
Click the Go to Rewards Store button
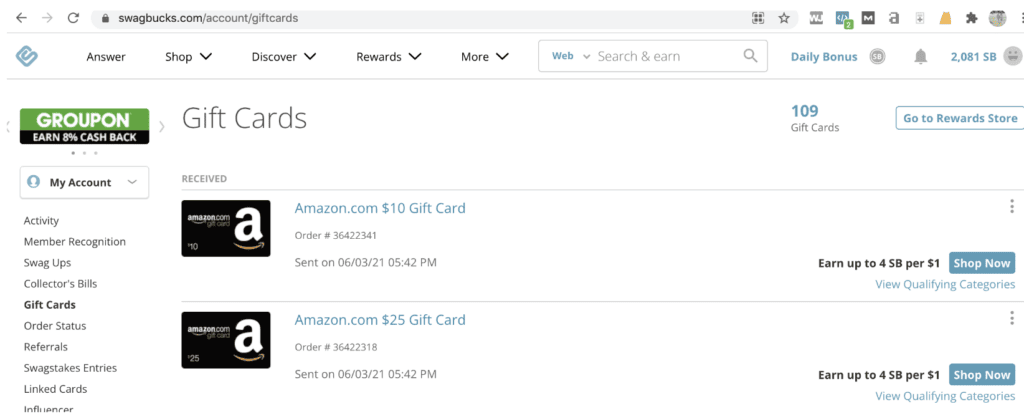tap(959, 118)
